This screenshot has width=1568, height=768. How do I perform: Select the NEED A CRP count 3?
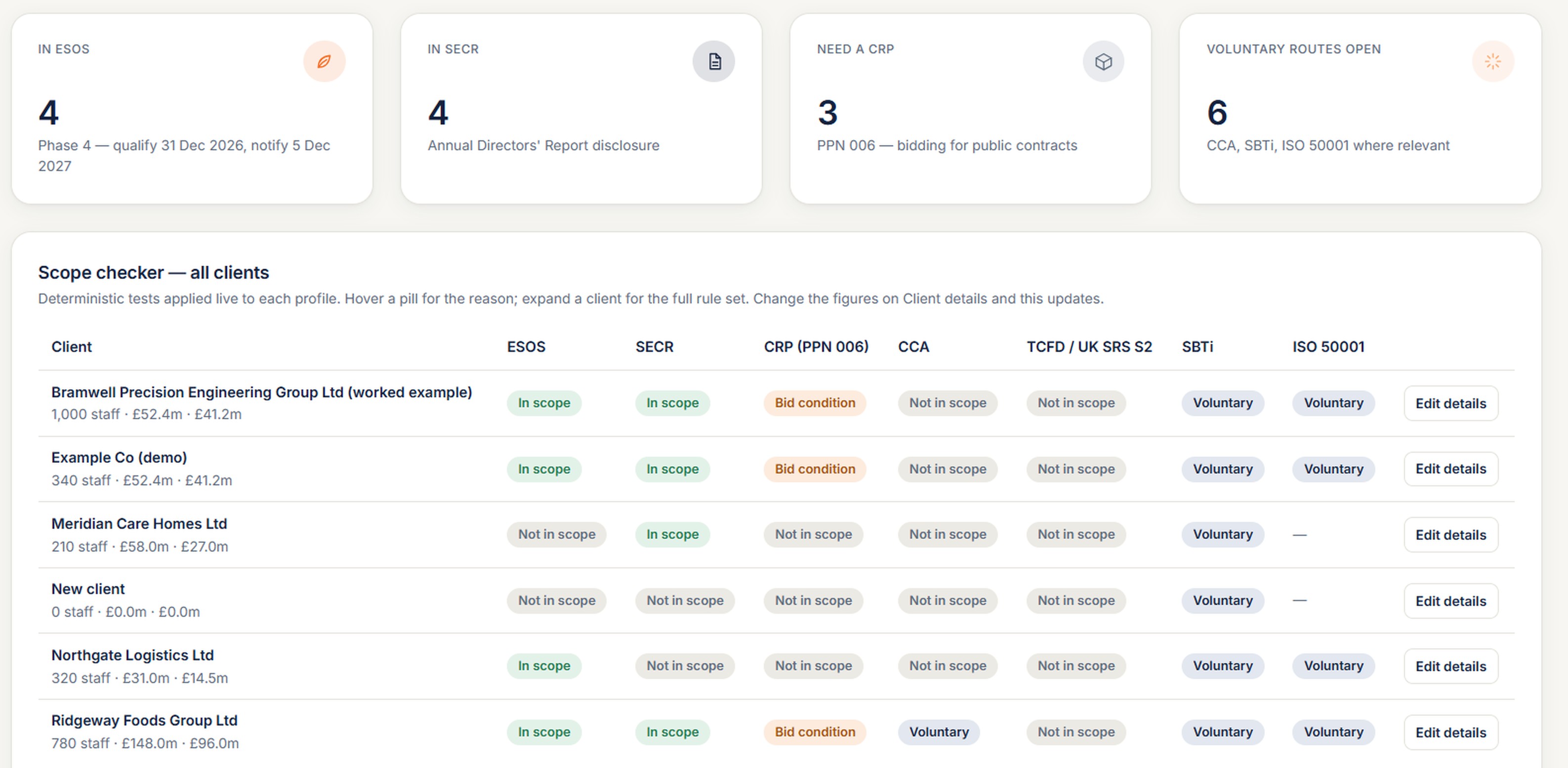pyautogui.click(x=828, y=113)
